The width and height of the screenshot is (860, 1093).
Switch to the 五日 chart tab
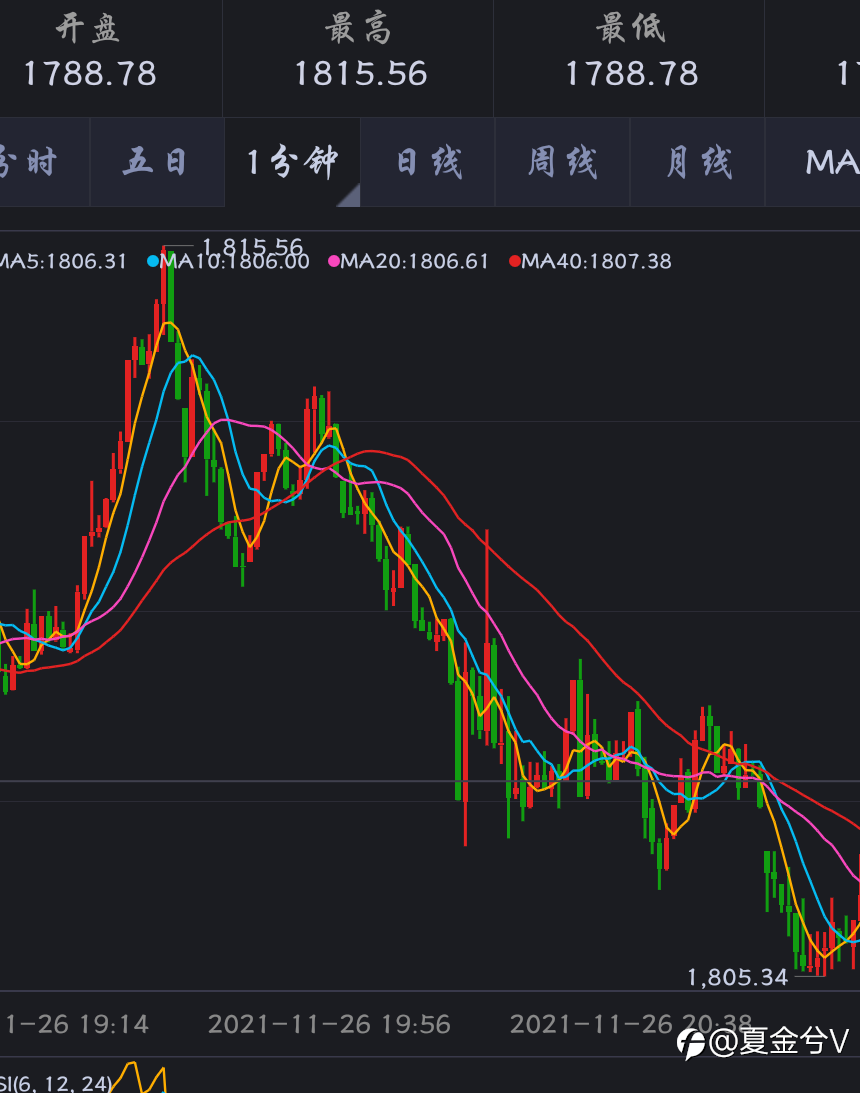click(157, 162)
